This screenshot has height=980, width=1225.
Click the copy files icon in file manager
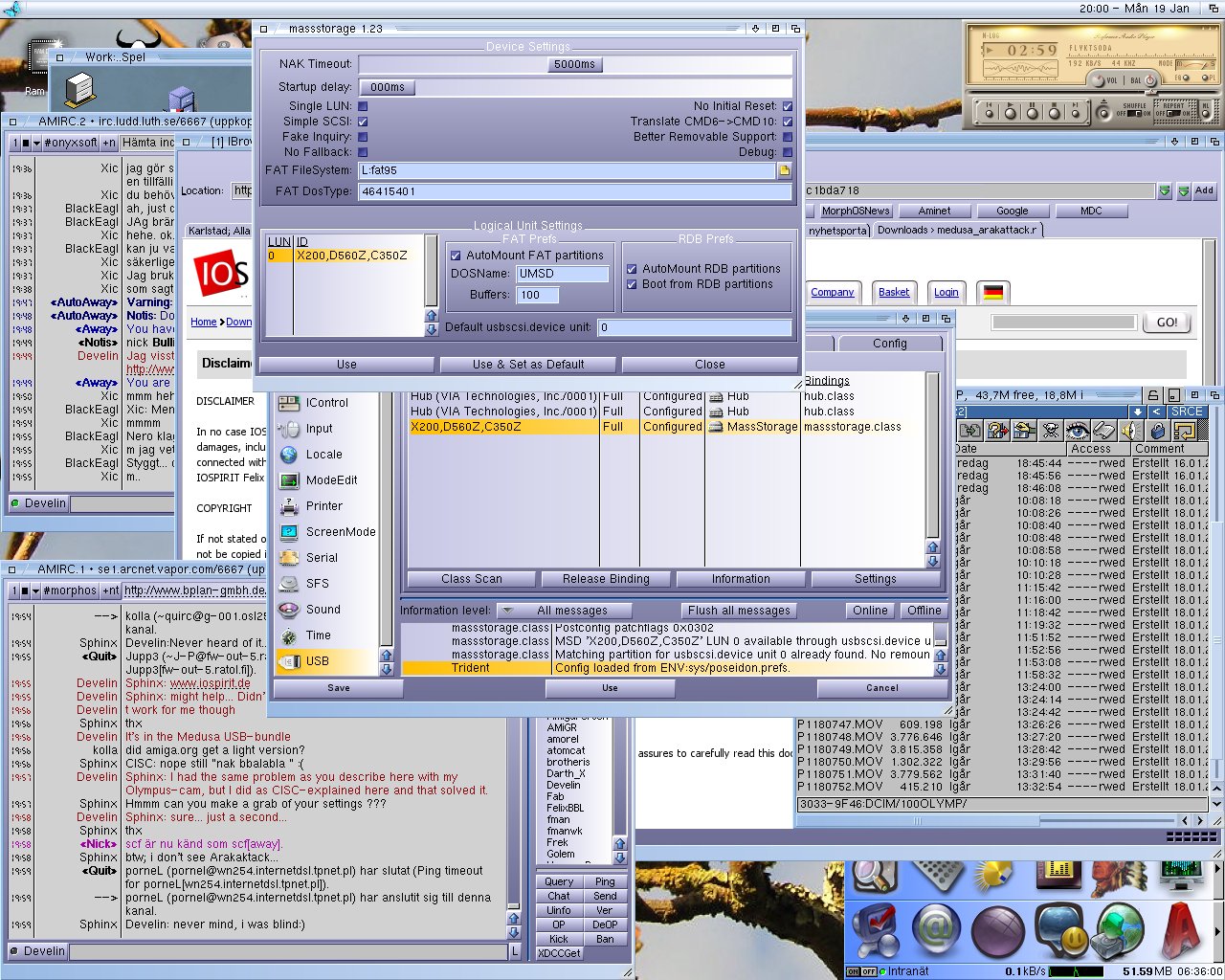click(x=970, y=431)
